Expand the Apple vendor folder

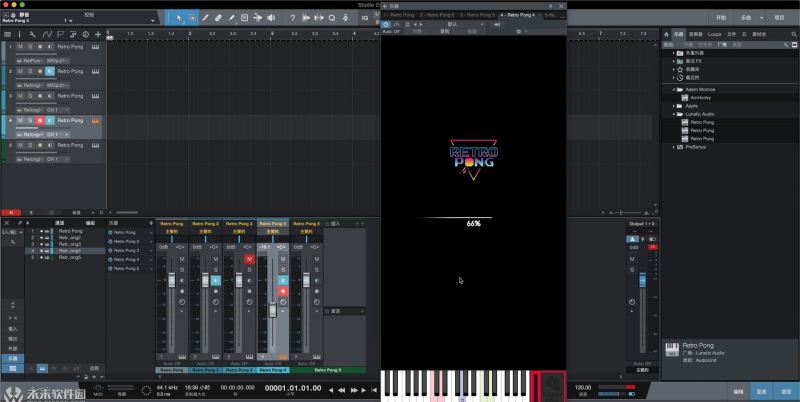674,106
